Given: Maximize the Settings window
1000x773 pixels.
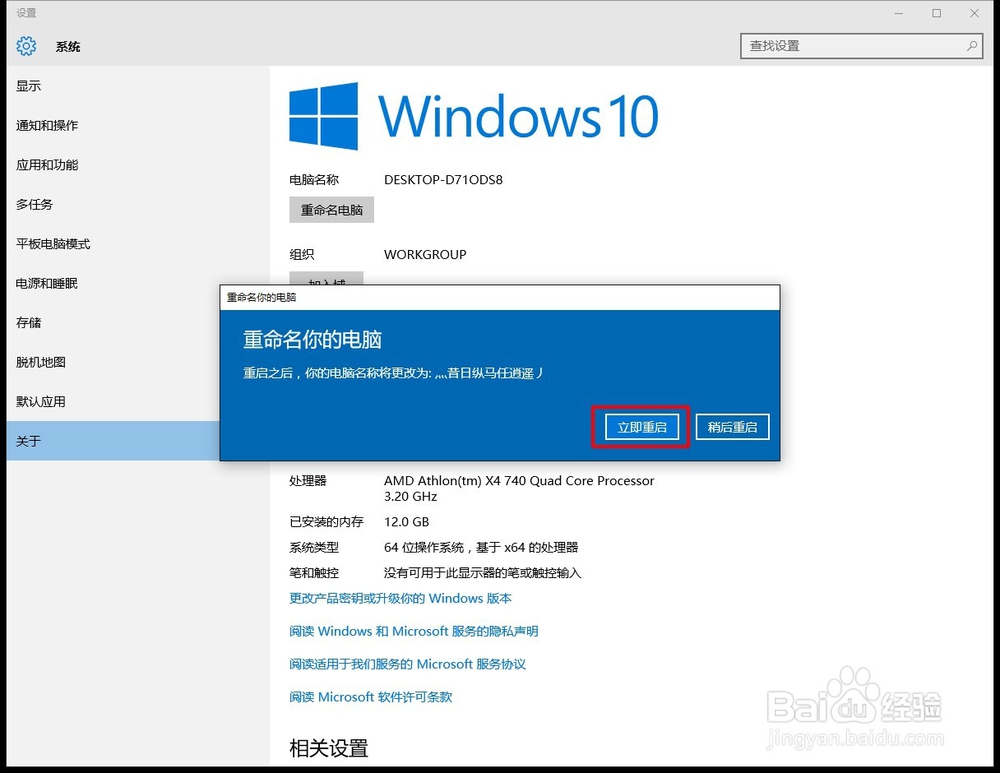Looking at the screenshot, I should pos(936,13).
